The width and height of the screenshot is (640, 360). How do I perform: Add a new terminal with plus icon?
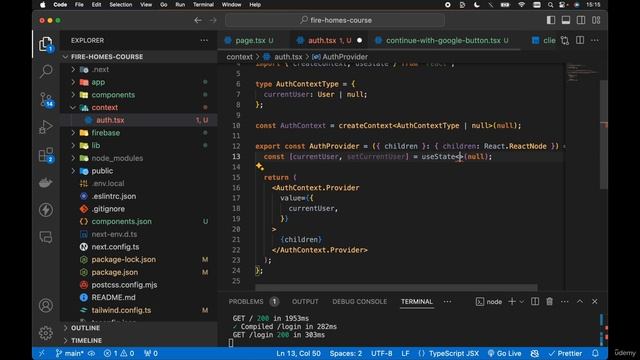click(x=512, y=302)
